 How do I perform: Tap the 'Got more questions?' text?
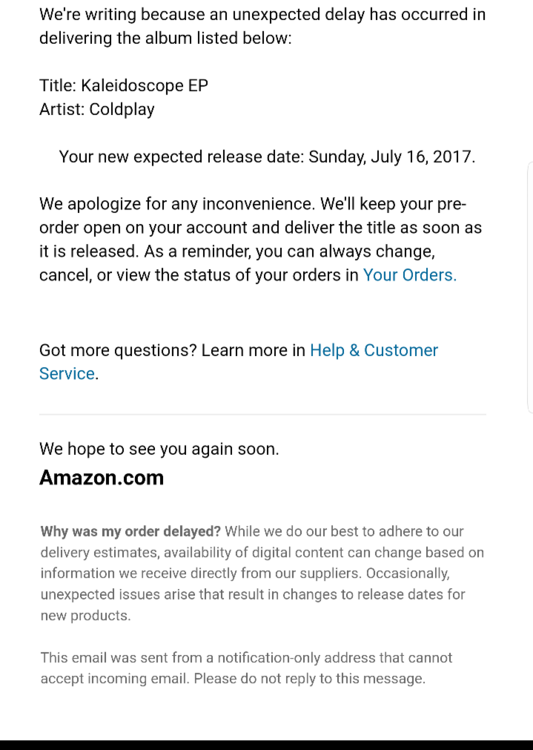coord(118,351)
